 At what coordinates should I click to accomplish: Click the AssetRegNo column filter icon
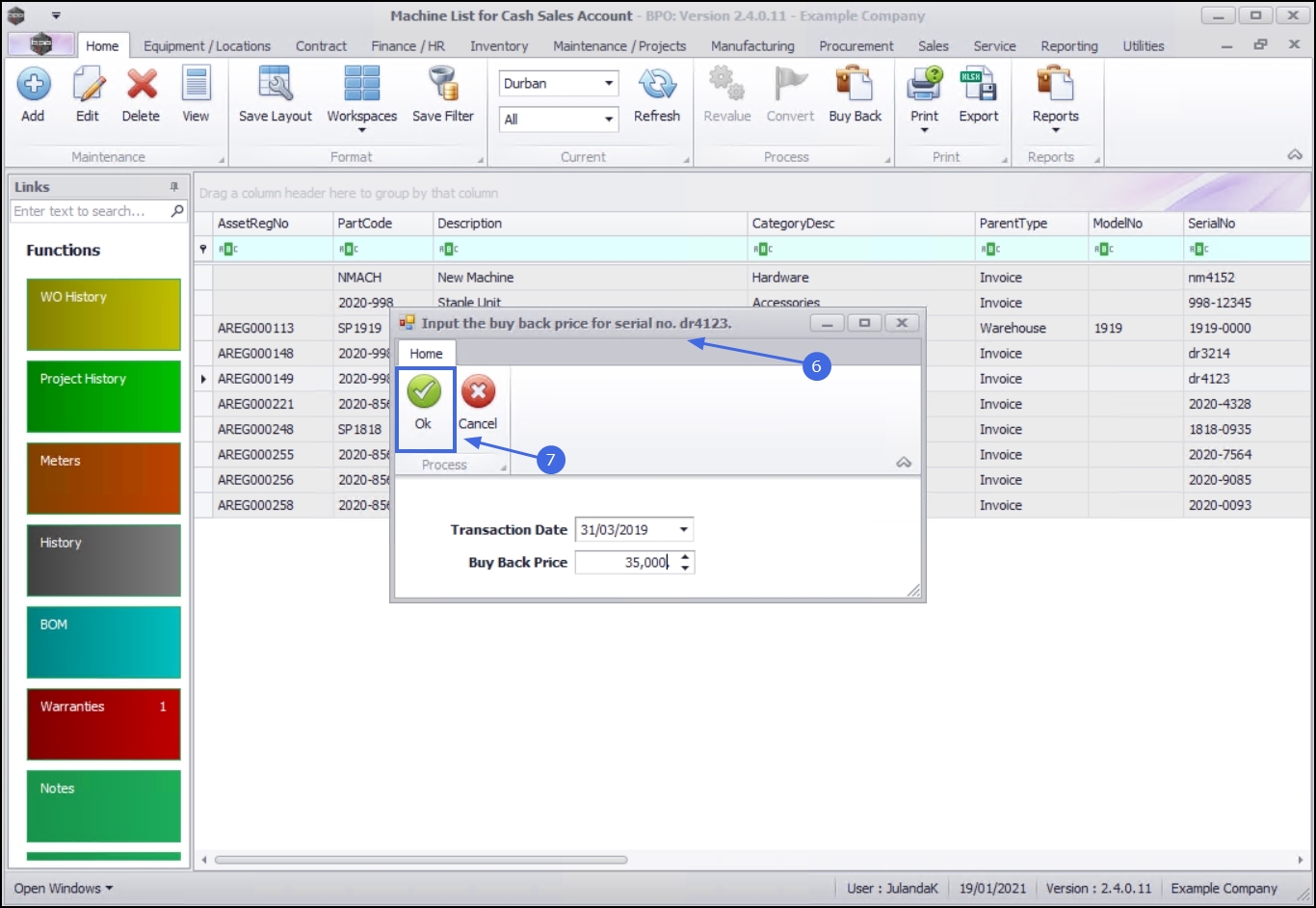coord(228,249)
